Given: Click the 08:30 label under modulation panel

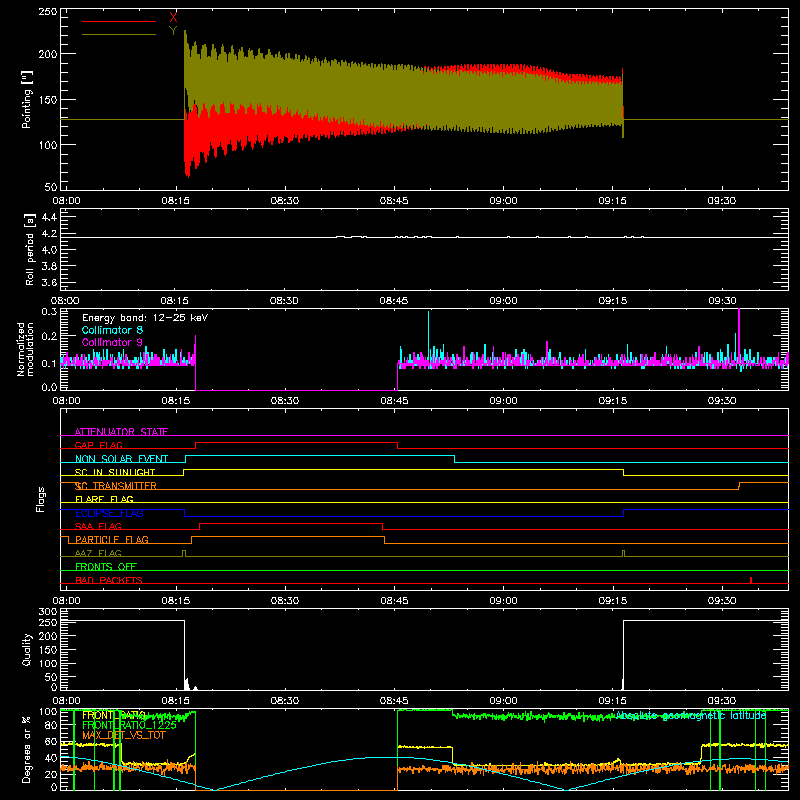Looking at the screenshot, I should (285, 401).
